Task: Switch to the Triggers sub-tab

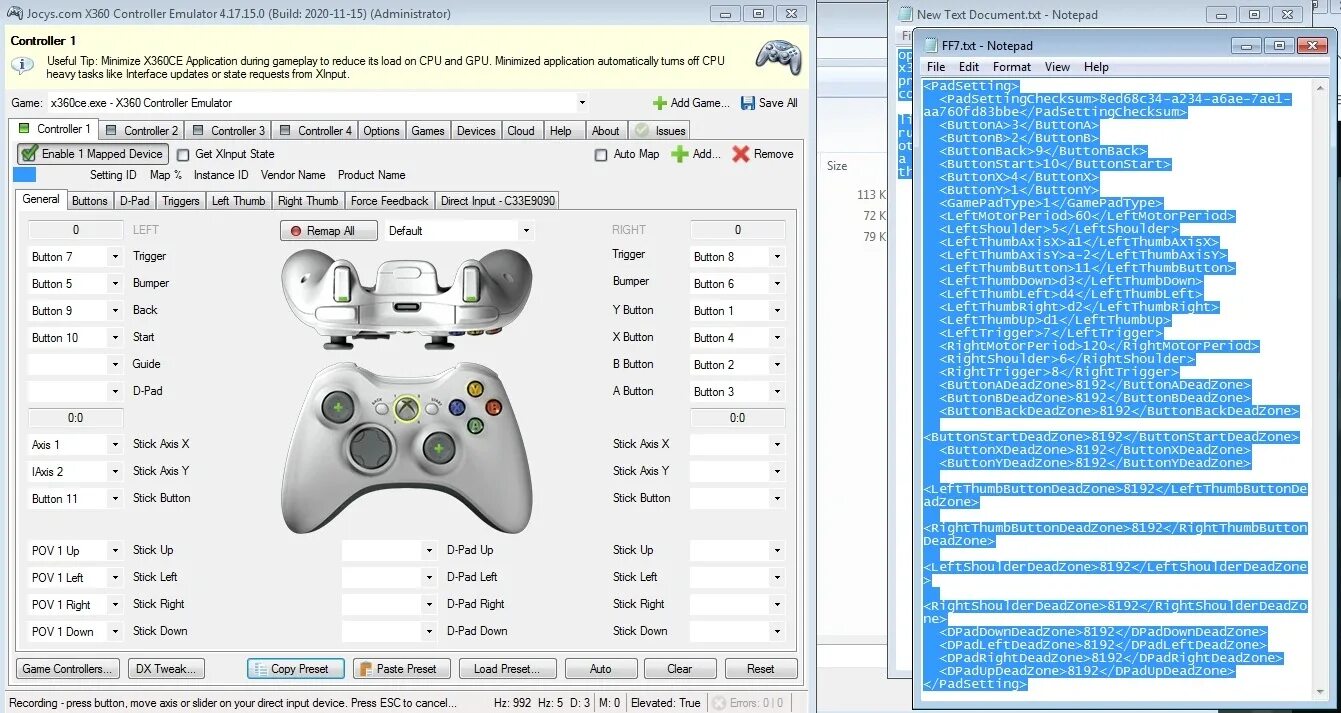Action: tap(181, 201)
